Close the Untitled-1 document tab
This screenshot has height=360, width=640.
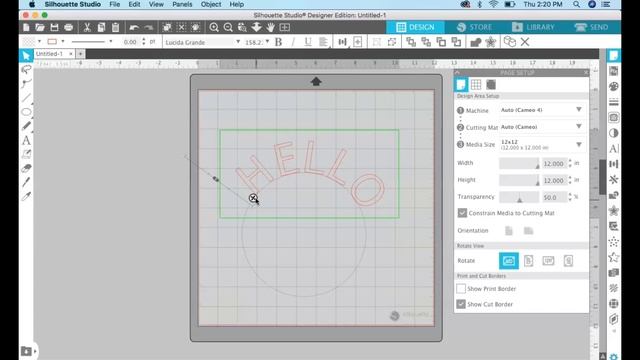click(x=71, y=54)
